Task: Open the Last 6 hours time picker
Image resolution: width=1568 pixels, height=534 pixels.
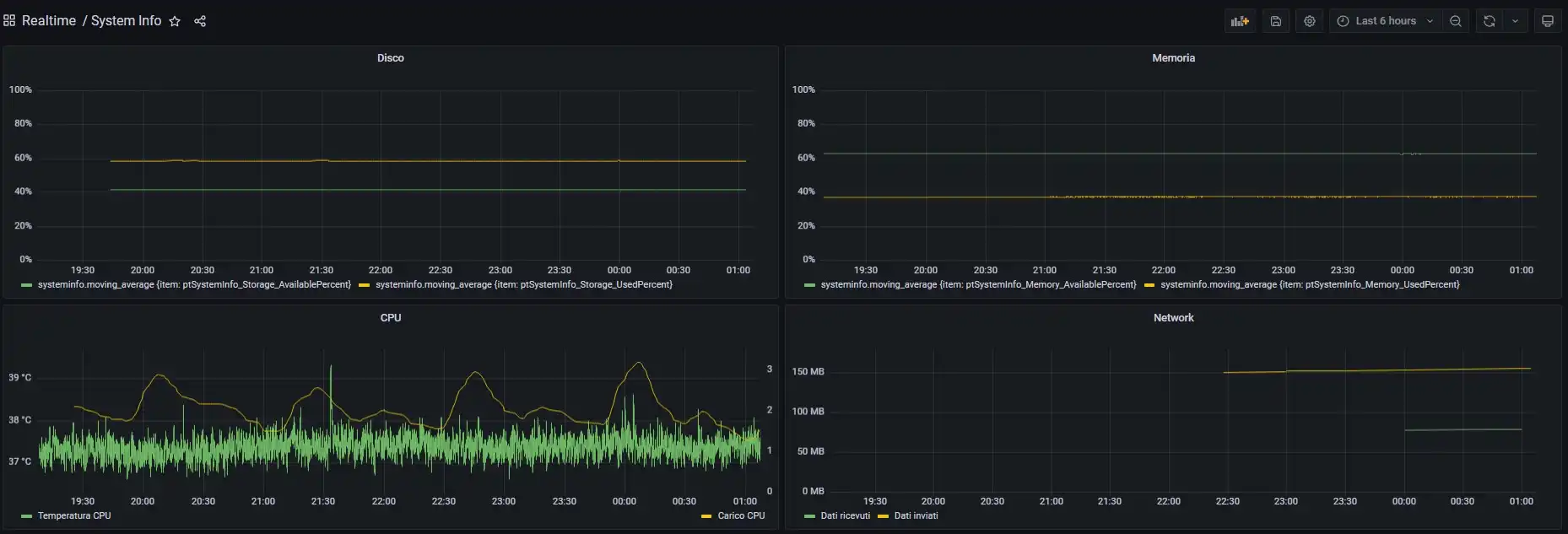Action: pos(1385,21)
